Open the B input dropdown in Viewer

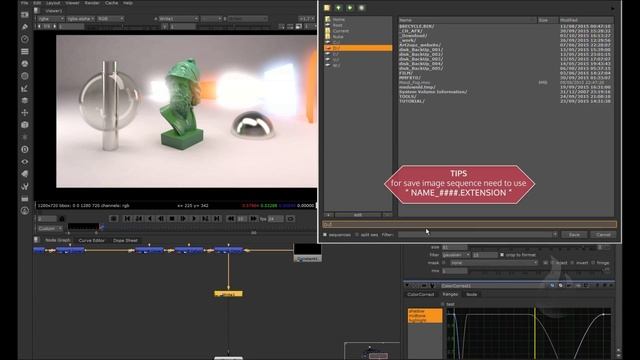[247, 19]
